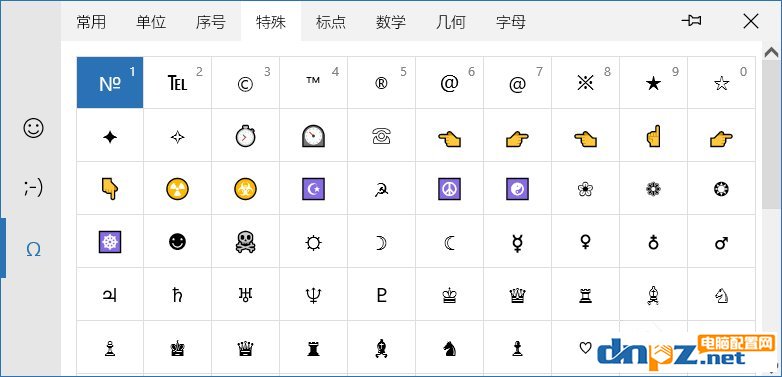782x377 pixels.
Task: Choose the white chess rook ♖
Action: (x=586, y=295)
